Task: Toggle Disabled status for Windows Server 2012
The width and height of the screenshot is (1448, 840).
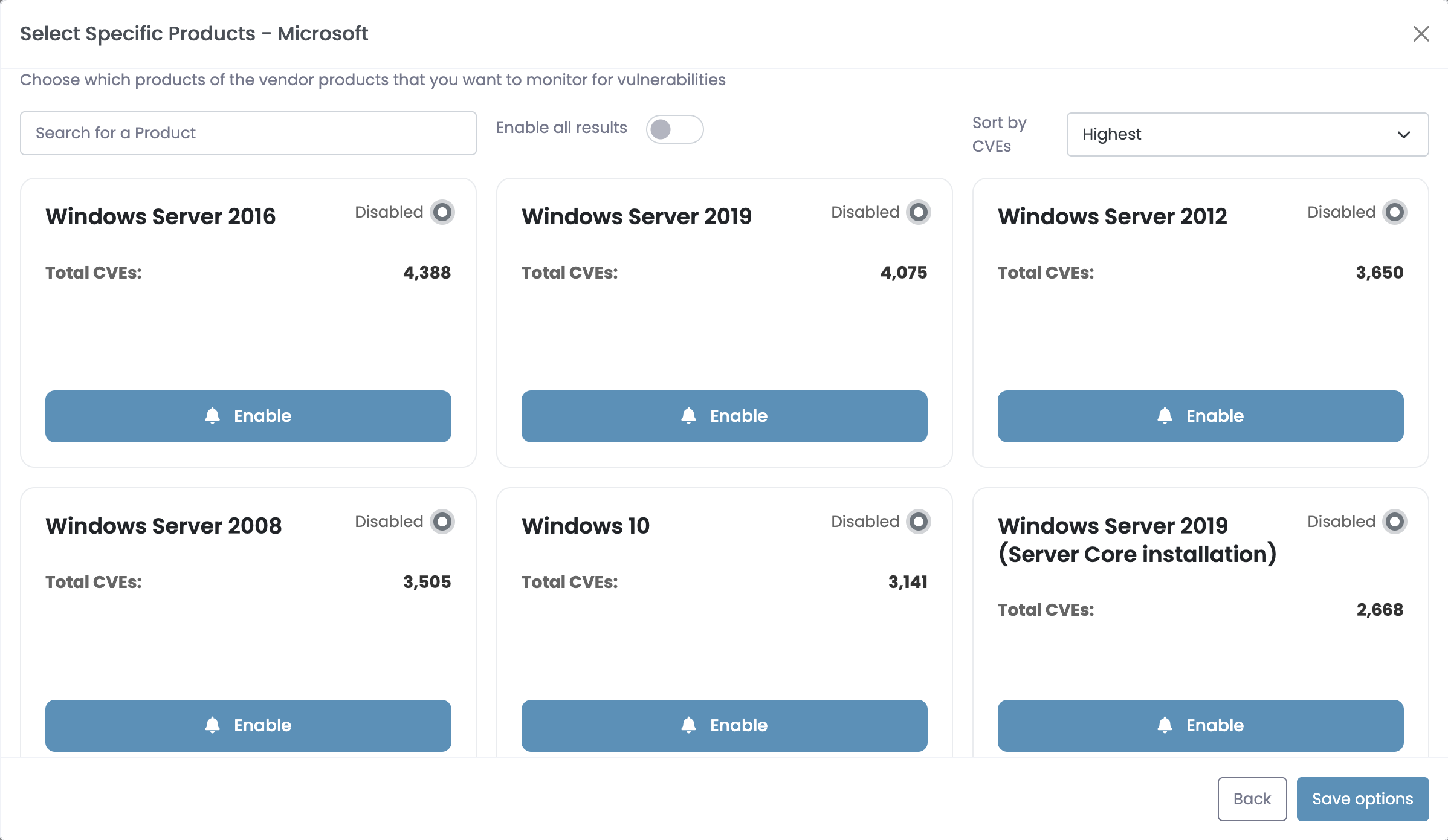Action: coord(1395,212)
